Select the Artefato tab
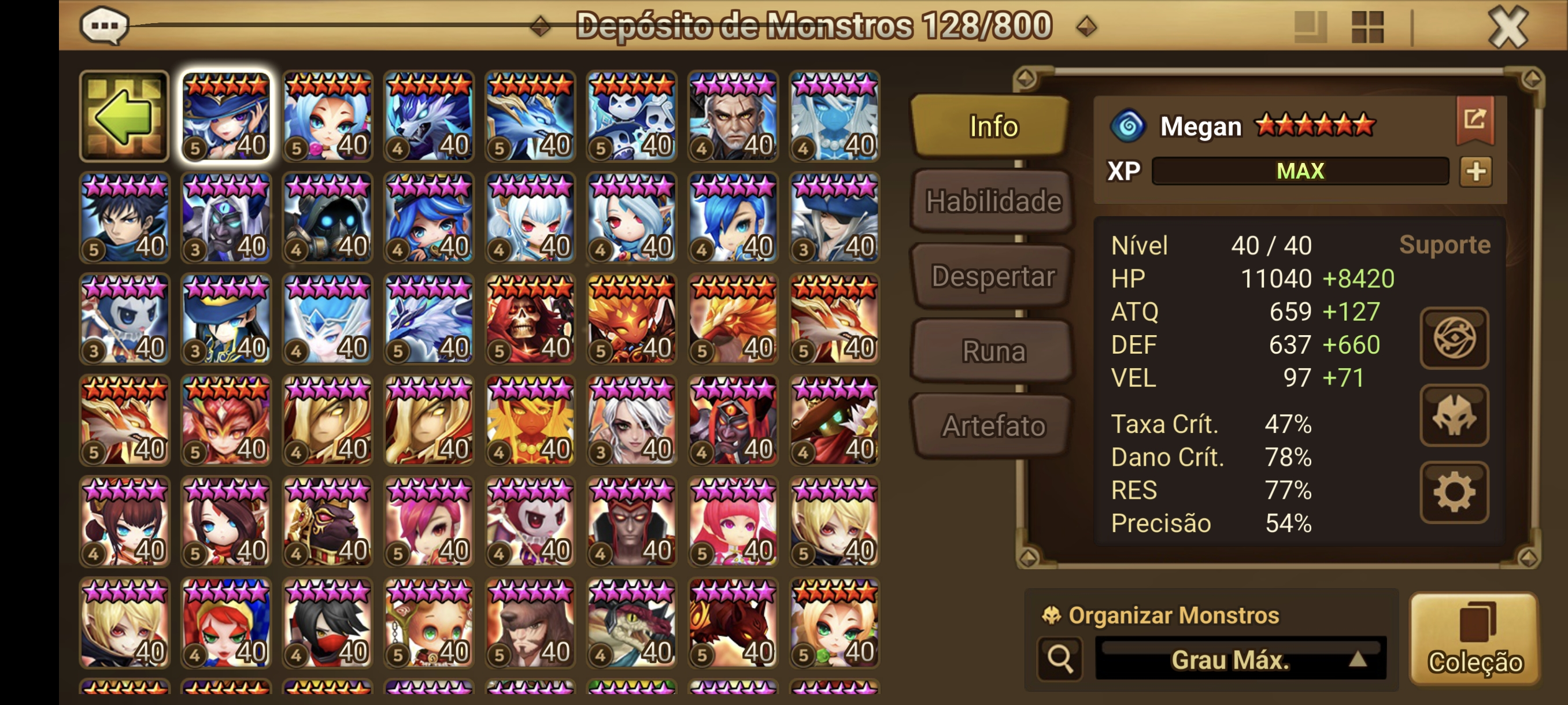The image size is (1568, 705). (992, 426)
